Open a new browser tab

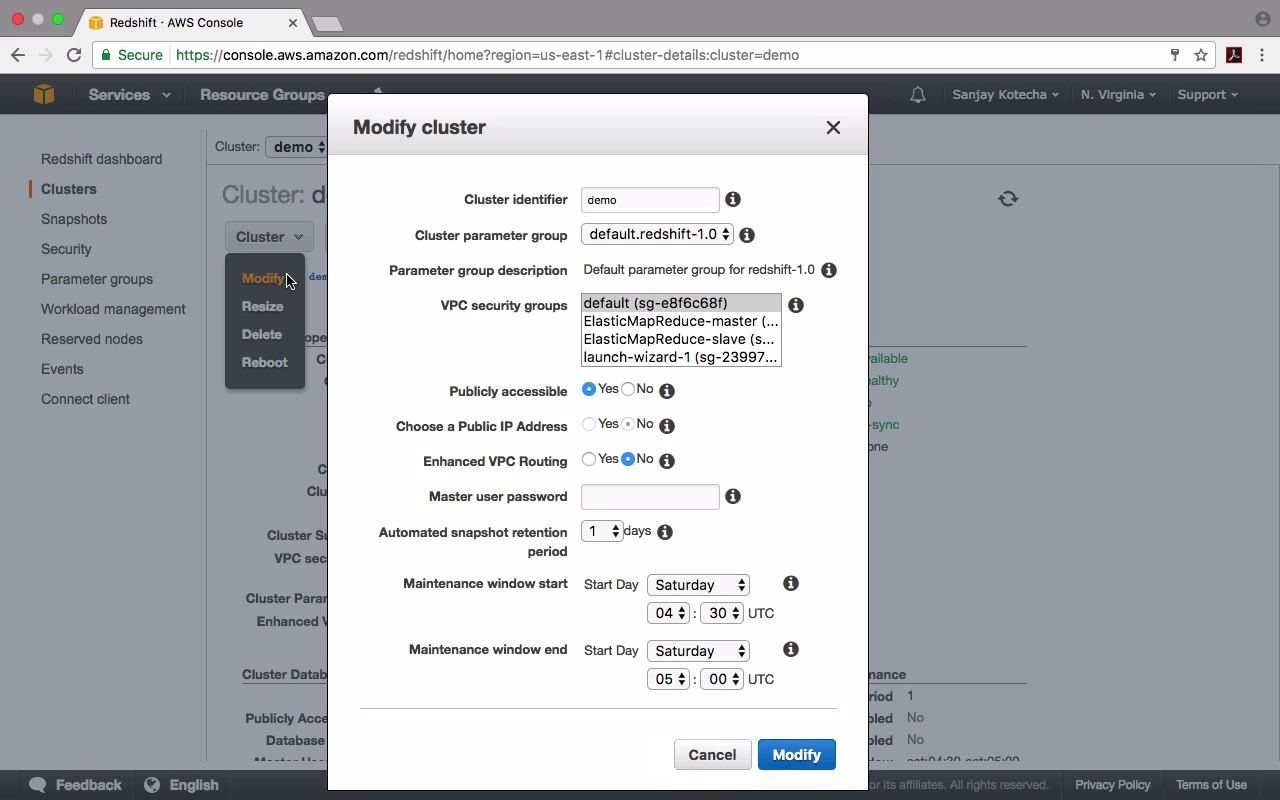click(x=327, y=23)
